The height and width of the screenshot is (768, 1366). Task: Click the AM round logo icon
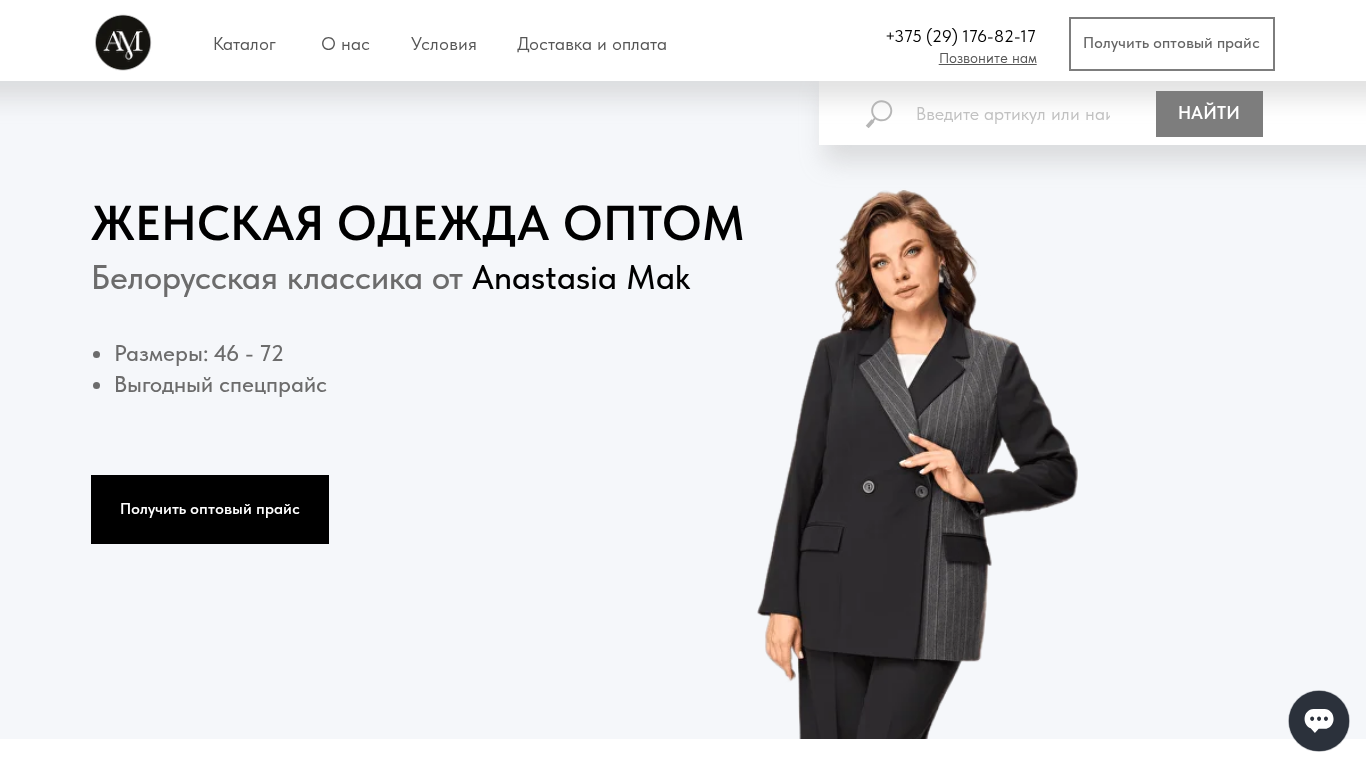pyautogui.click(x=123, y=43)
